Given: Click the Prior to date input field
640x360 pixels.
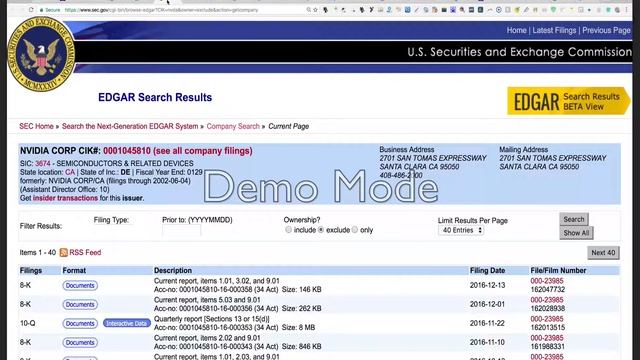Looking at the screenshot, I should (x=181, y=230).
